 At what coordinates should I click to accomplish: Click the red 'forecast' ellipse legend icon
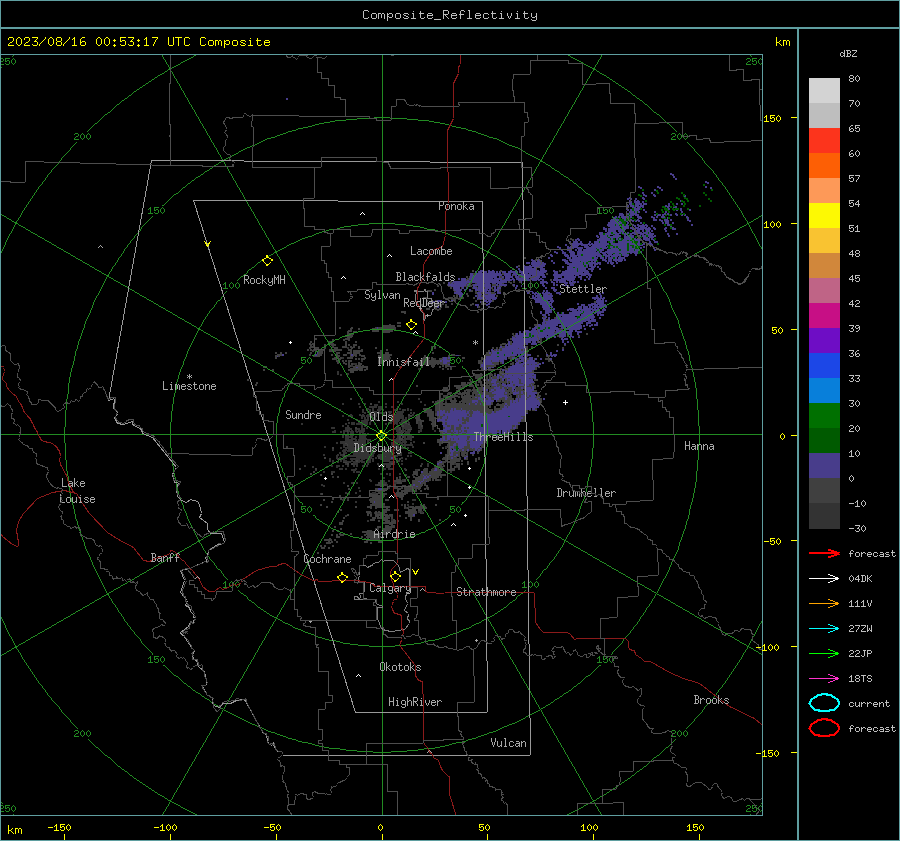coord(824,728)
